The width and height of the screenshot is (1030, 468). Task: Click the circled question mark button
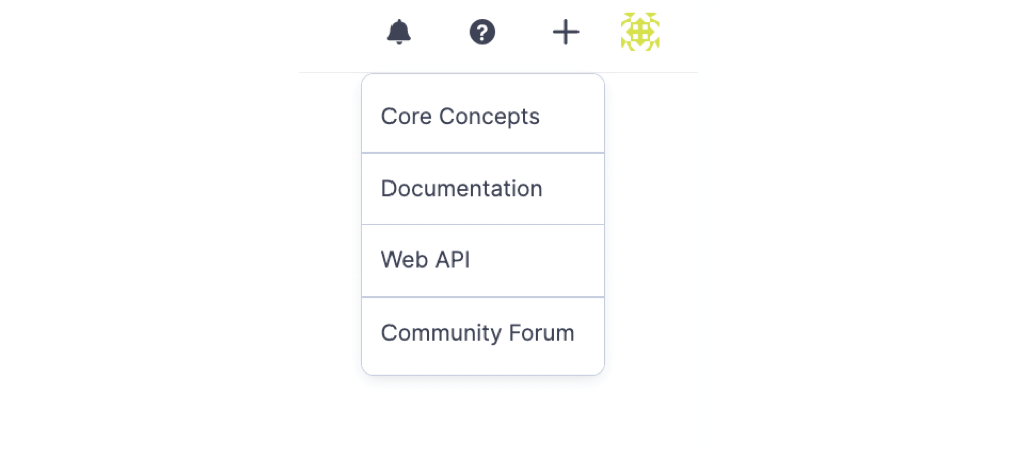(482, 32)
